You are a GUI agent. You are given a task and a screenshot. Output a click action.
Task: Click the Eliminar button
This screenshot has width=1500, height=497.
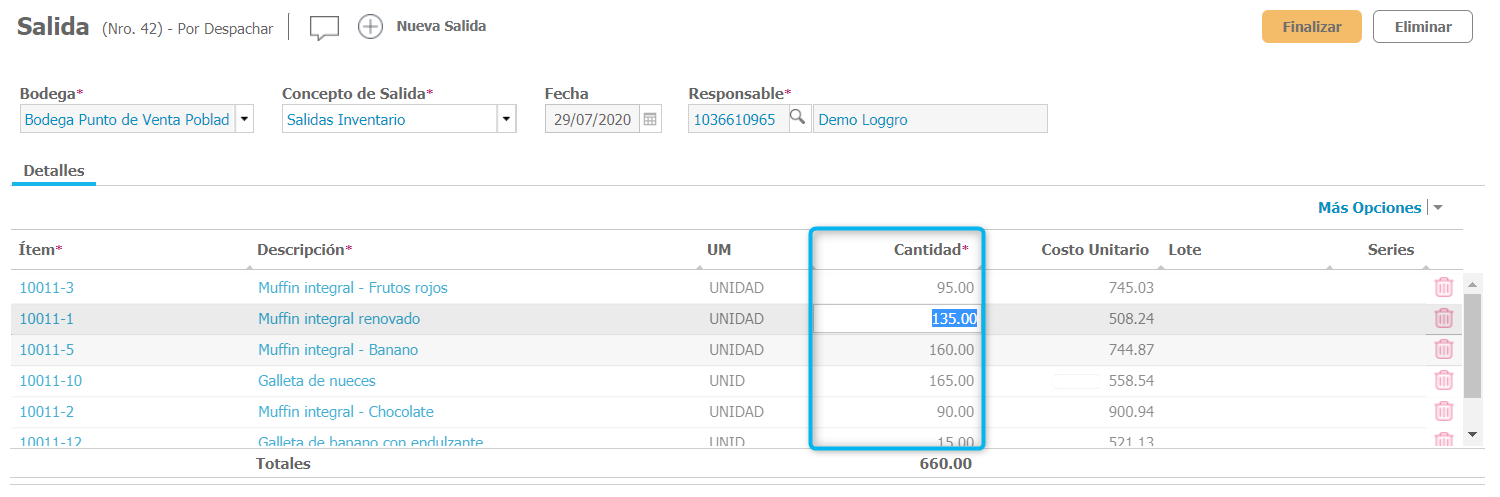[x=1423, y=27]
